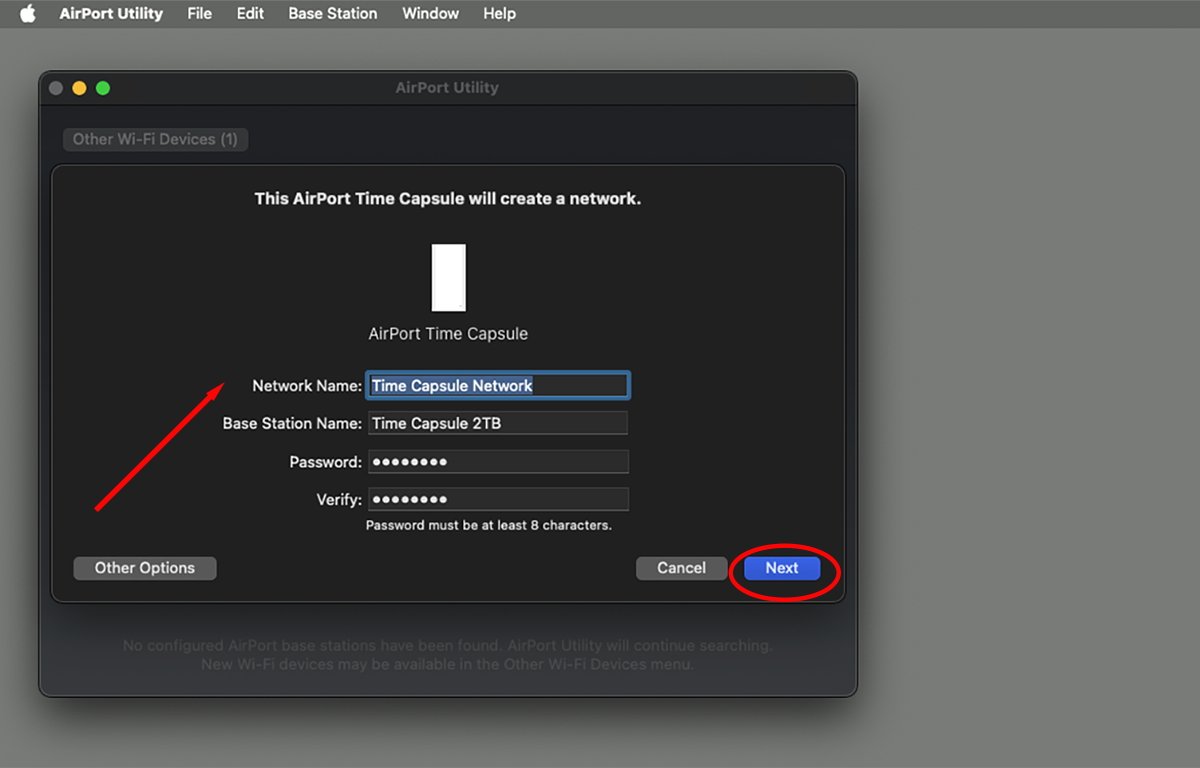1200x768 pixels.
Task: Click the blue Next button
Action: (x=782, y=568)
